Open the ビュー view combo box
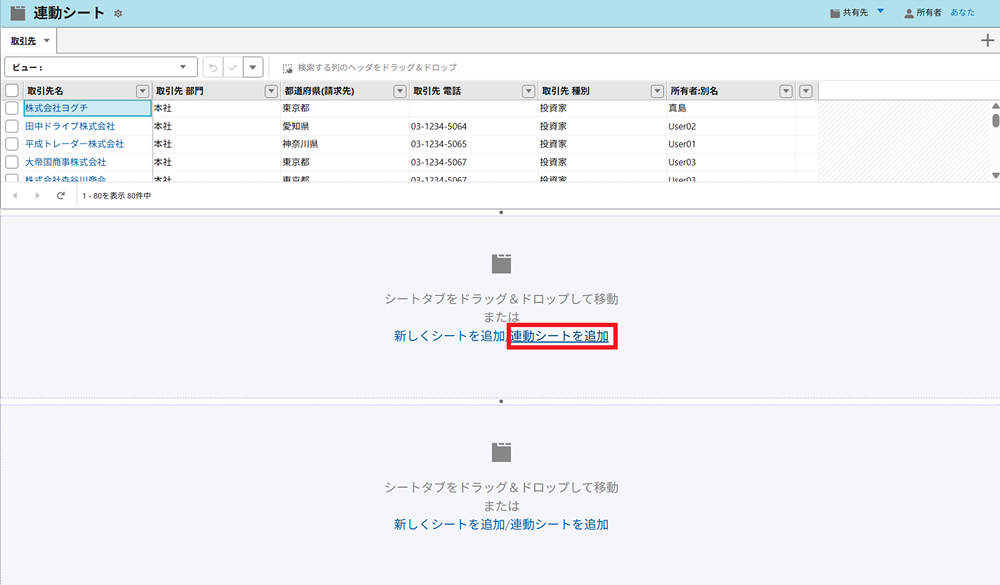Image resolution: width=1000 pixels, height=585 pixels. [x=101, y=67]
